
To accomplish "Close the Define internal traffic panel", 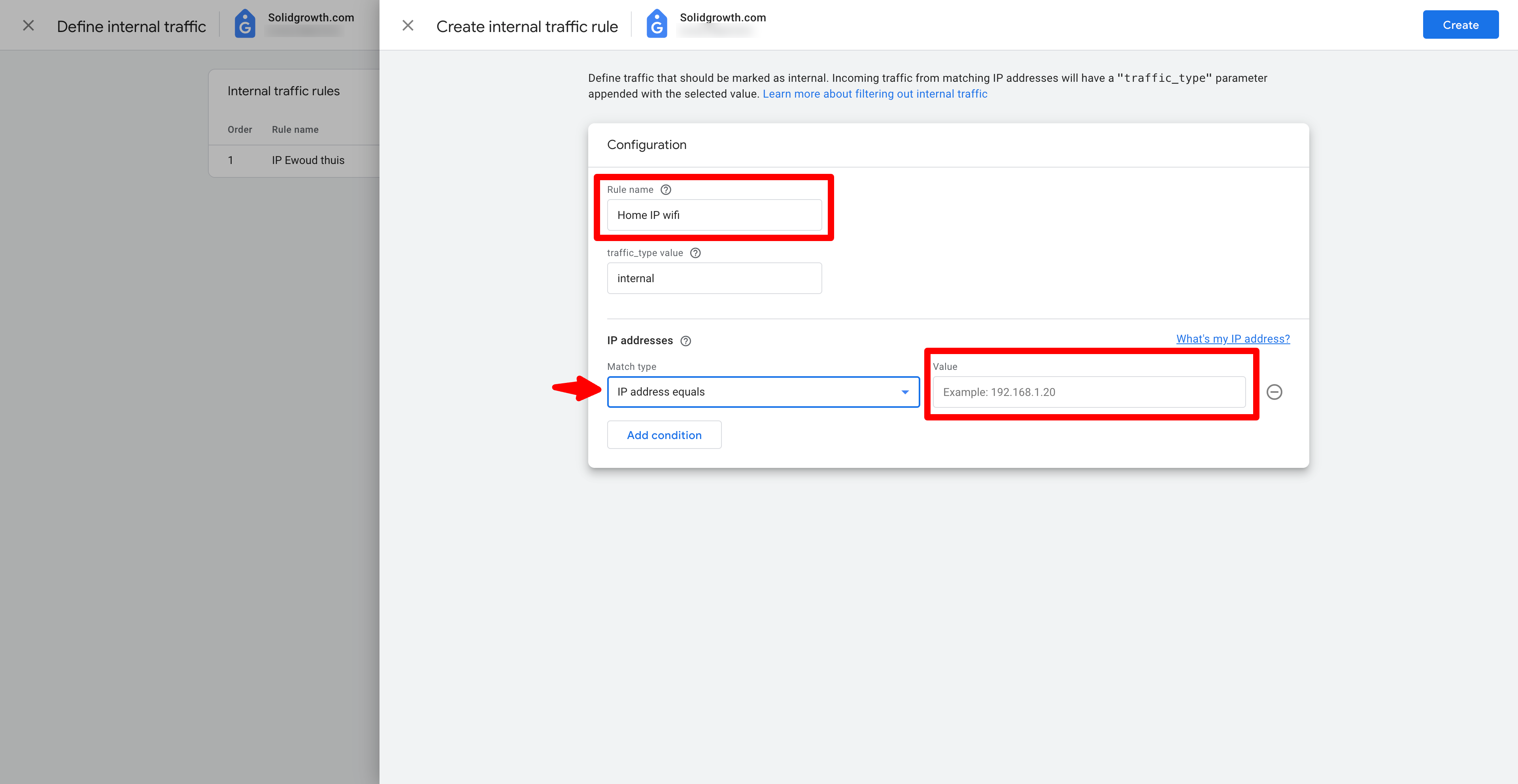I will [28, 25].
